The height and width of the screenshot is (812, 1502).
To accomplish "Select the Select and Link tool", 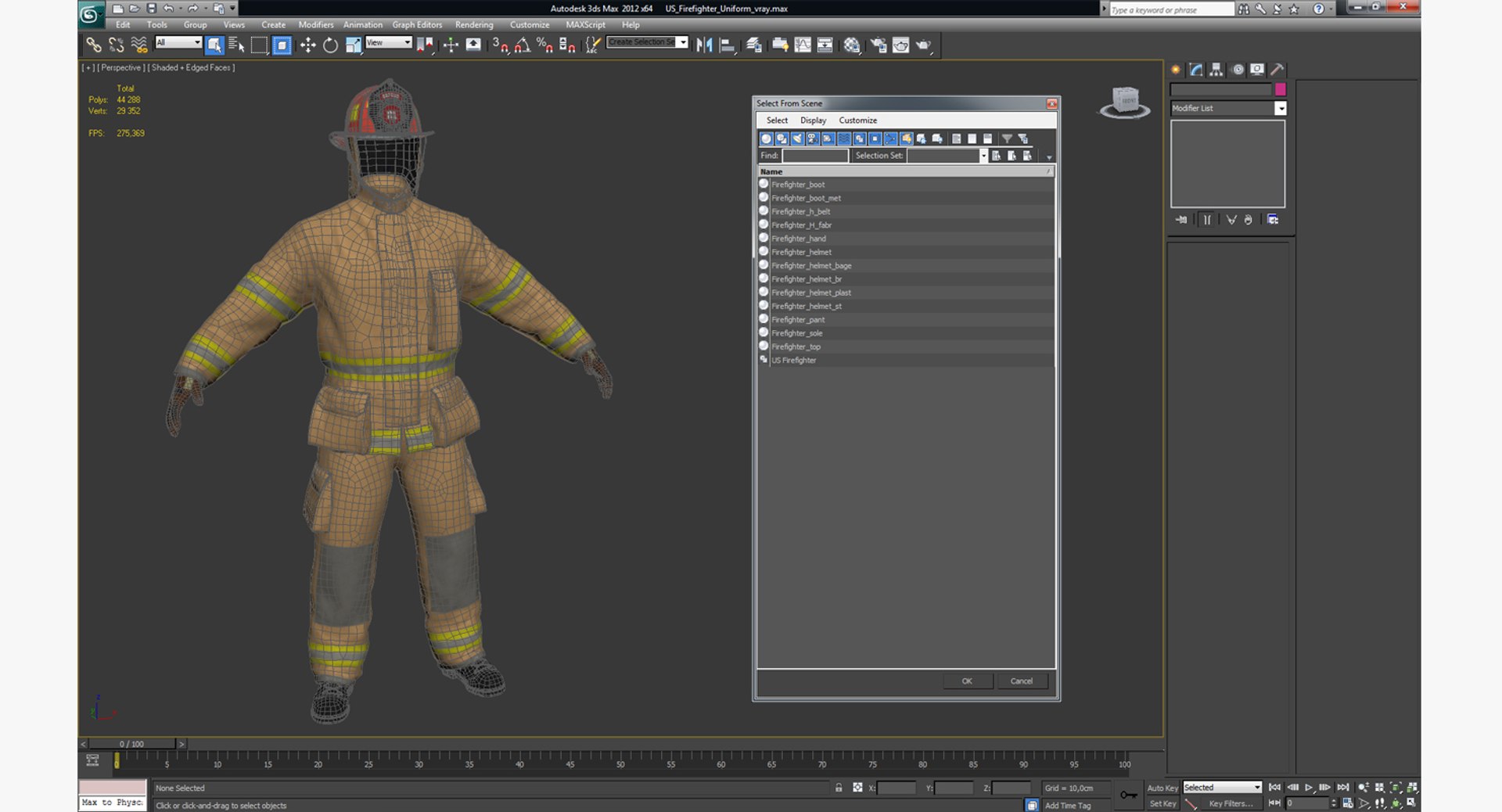I will click(x=94, y=45).
